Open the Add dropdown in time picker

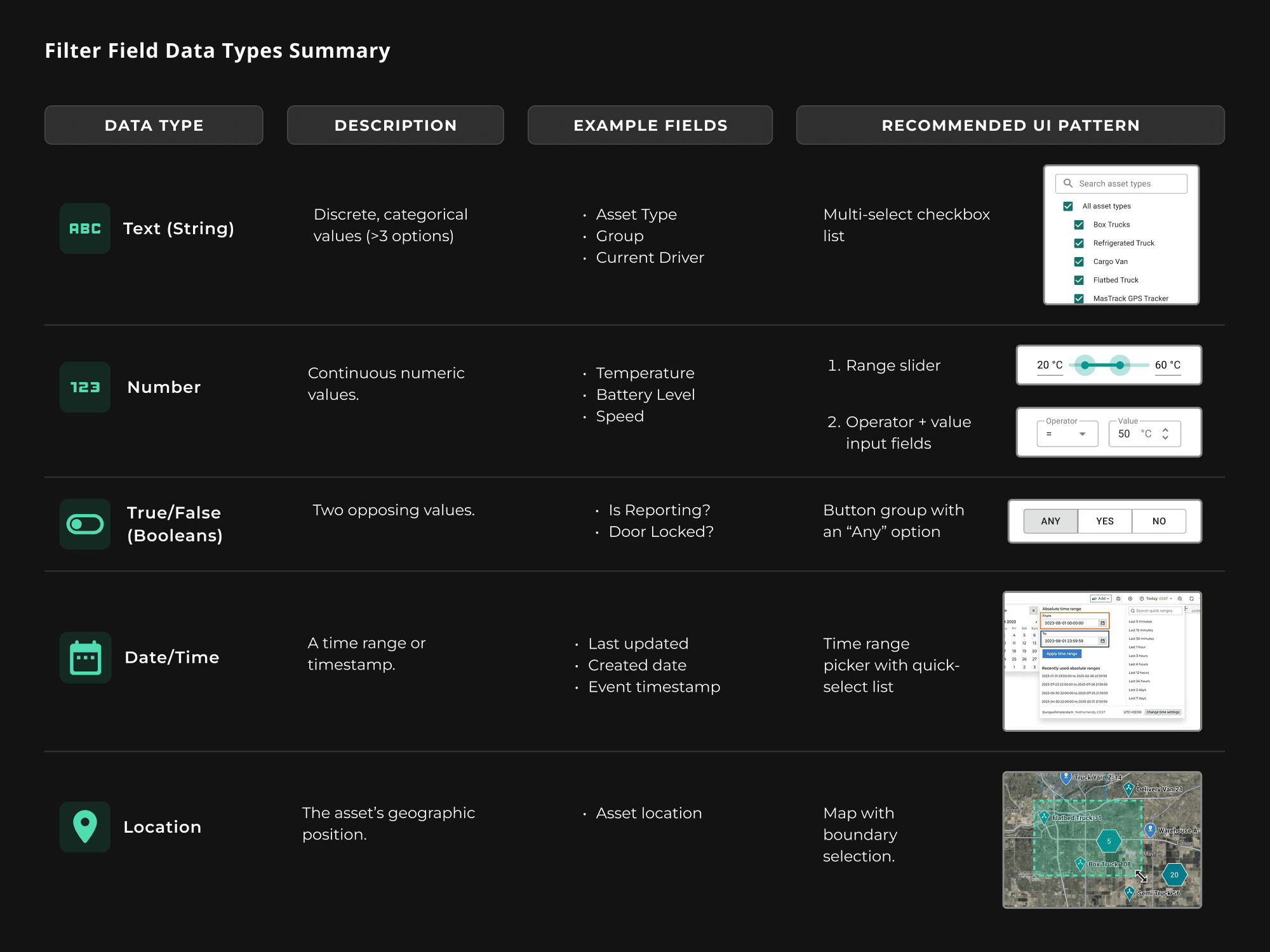click(1100, 598)
